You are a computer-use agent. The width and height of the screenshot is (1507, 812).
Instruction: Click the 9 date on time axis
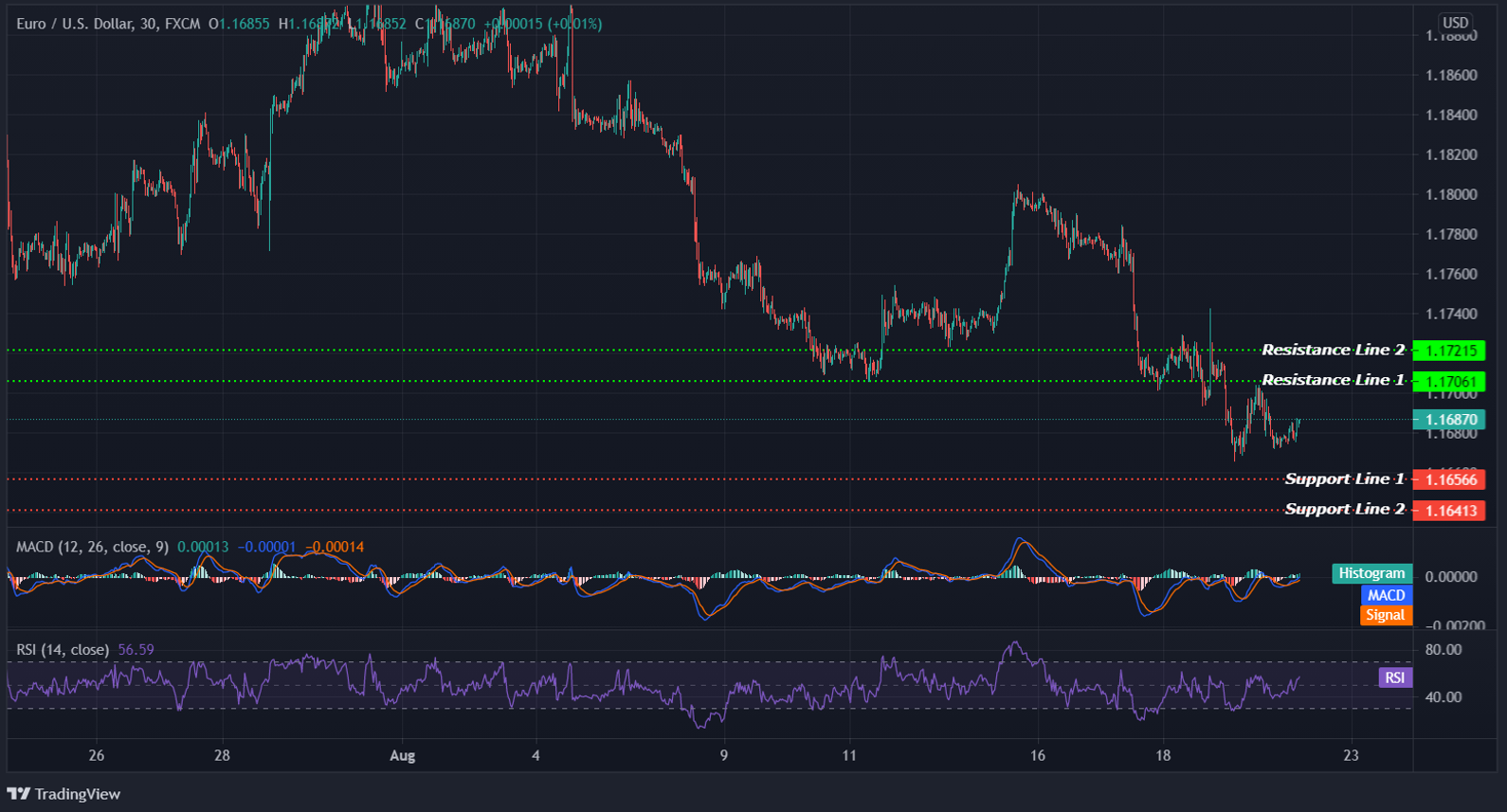tap(724, 755)
